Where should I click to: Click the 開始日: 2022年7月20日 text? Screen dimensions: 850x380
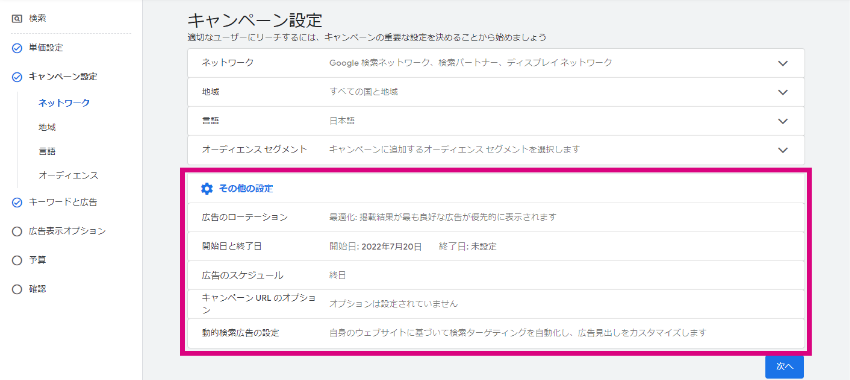click(376, 247)
